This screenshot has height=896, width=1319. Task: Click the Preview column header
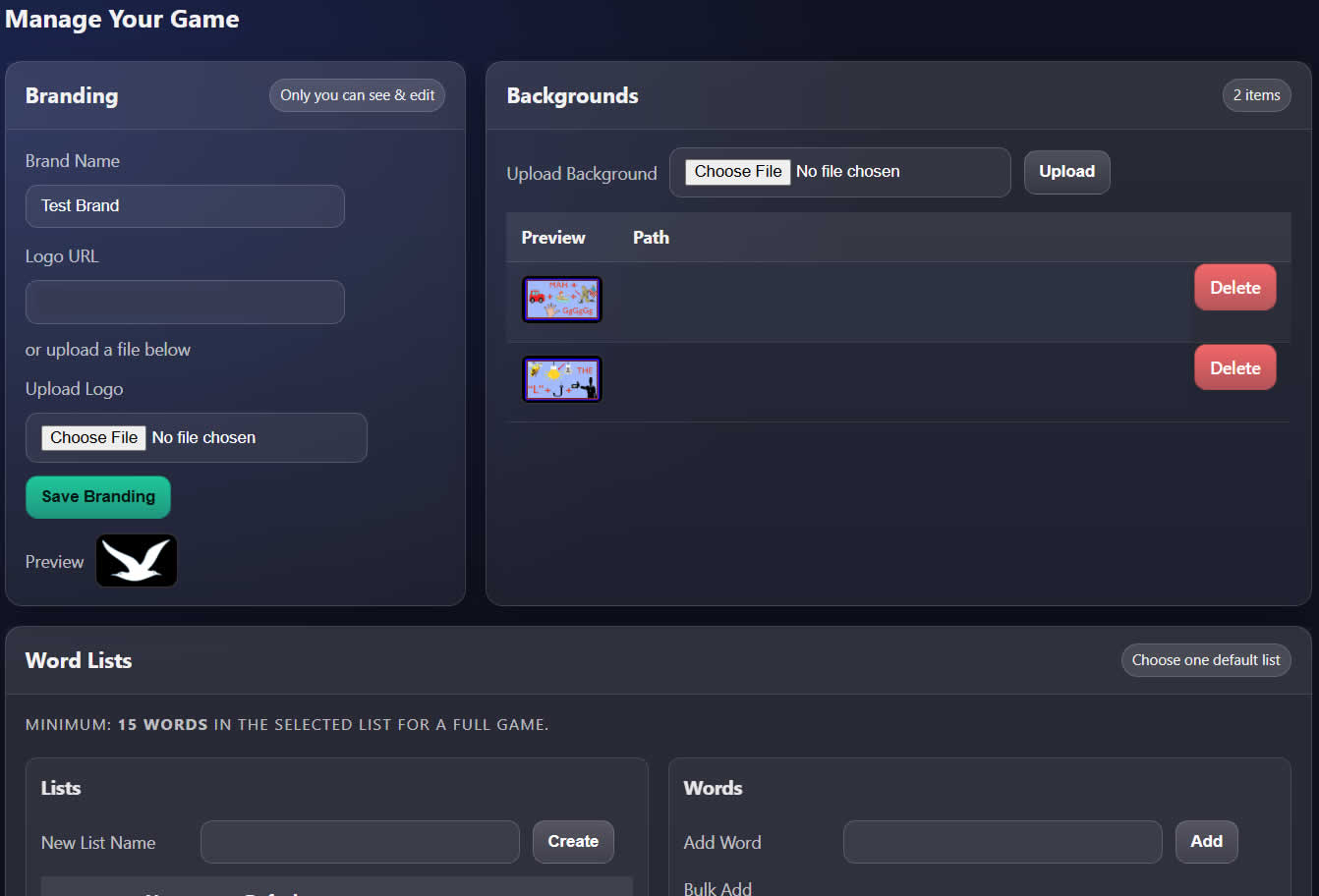click(552, 237)
